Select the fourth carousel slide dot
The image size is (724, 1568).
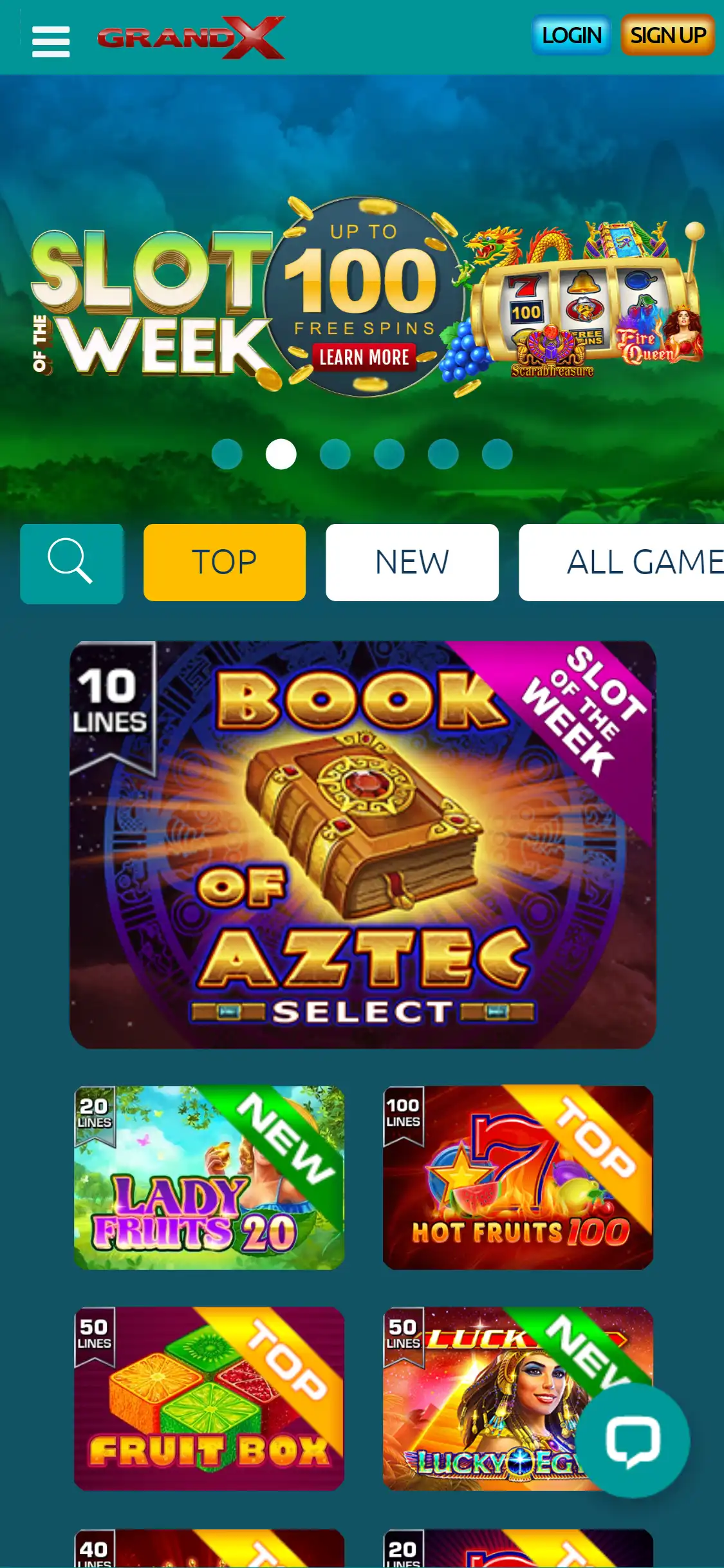click(x=389, y=454)
